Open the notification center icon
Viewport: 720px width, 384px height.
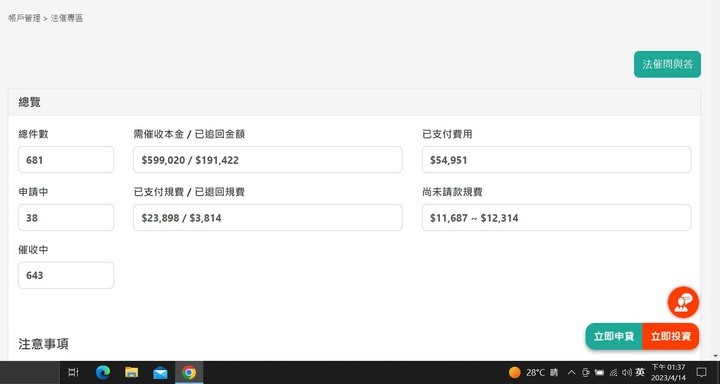pos(702,373)
